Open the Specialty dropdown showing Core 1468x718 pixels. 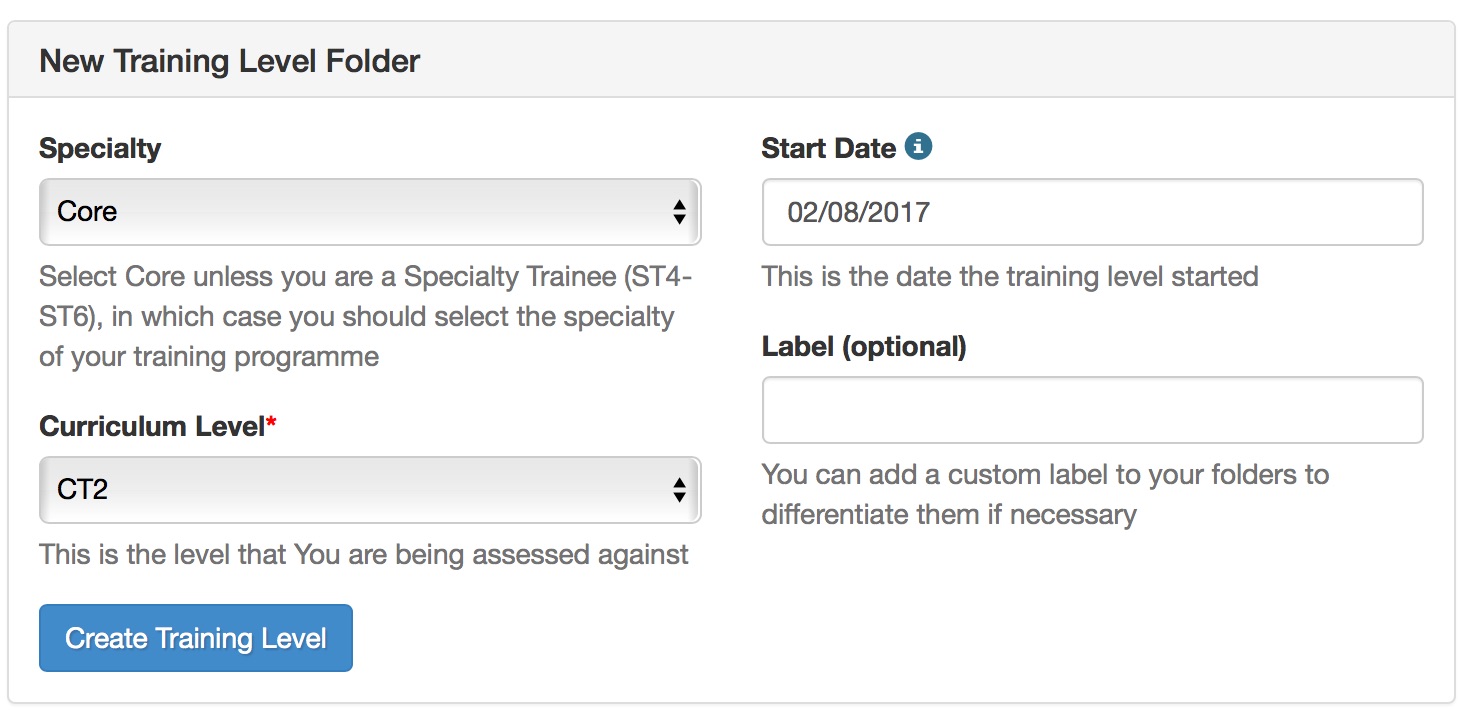tap(369, 212)
